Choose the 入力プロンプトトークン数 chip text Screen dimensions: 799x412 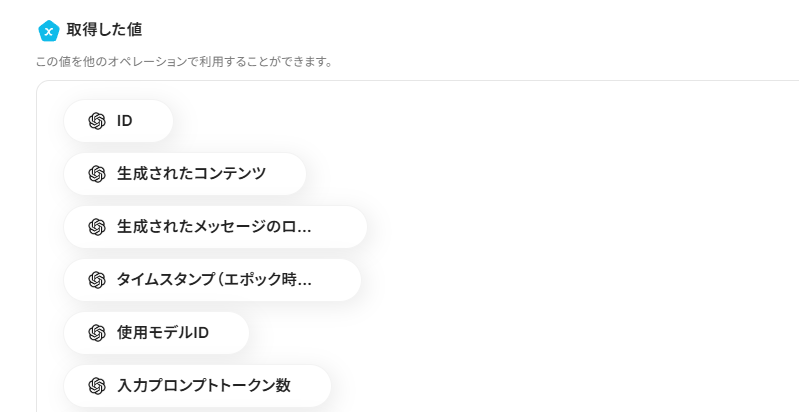click(x=204, y=386)
